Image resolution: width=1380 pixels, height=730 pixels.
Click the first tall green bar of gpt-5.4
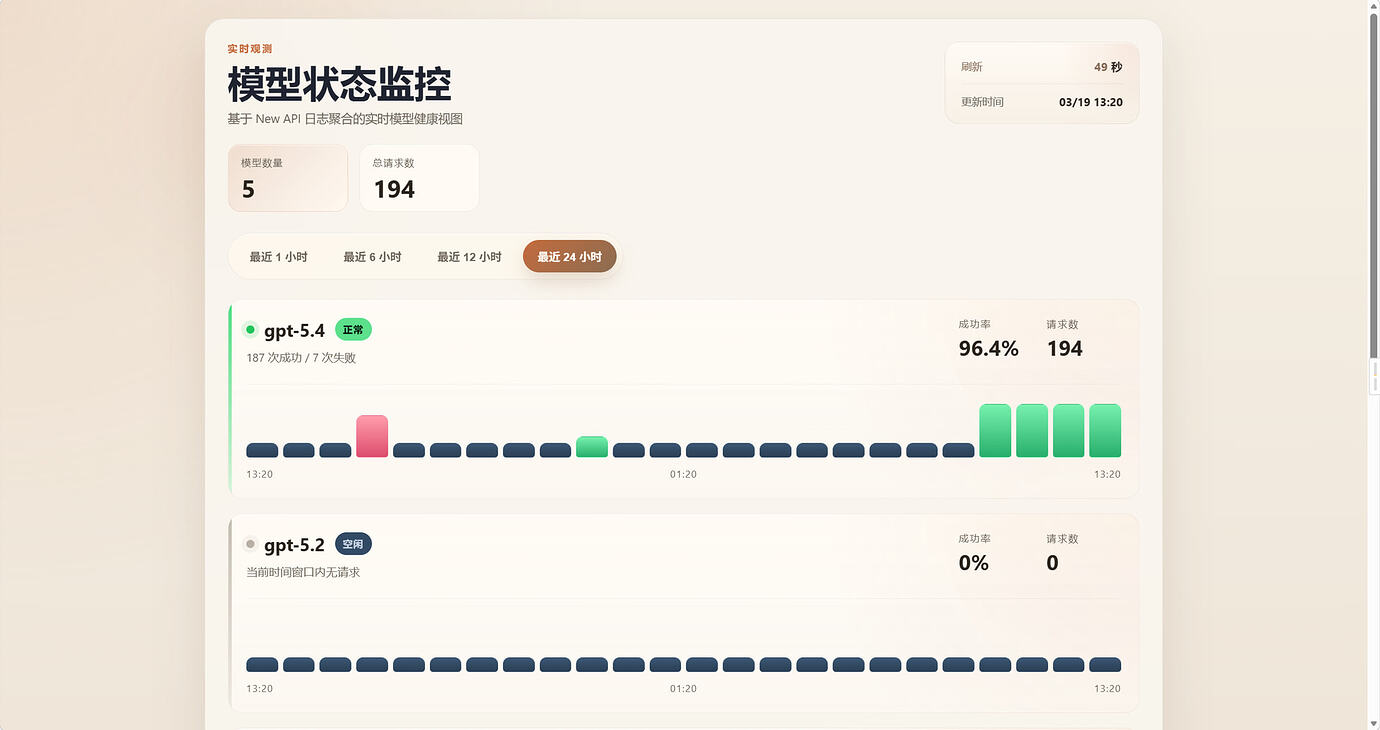pos(995,431)
